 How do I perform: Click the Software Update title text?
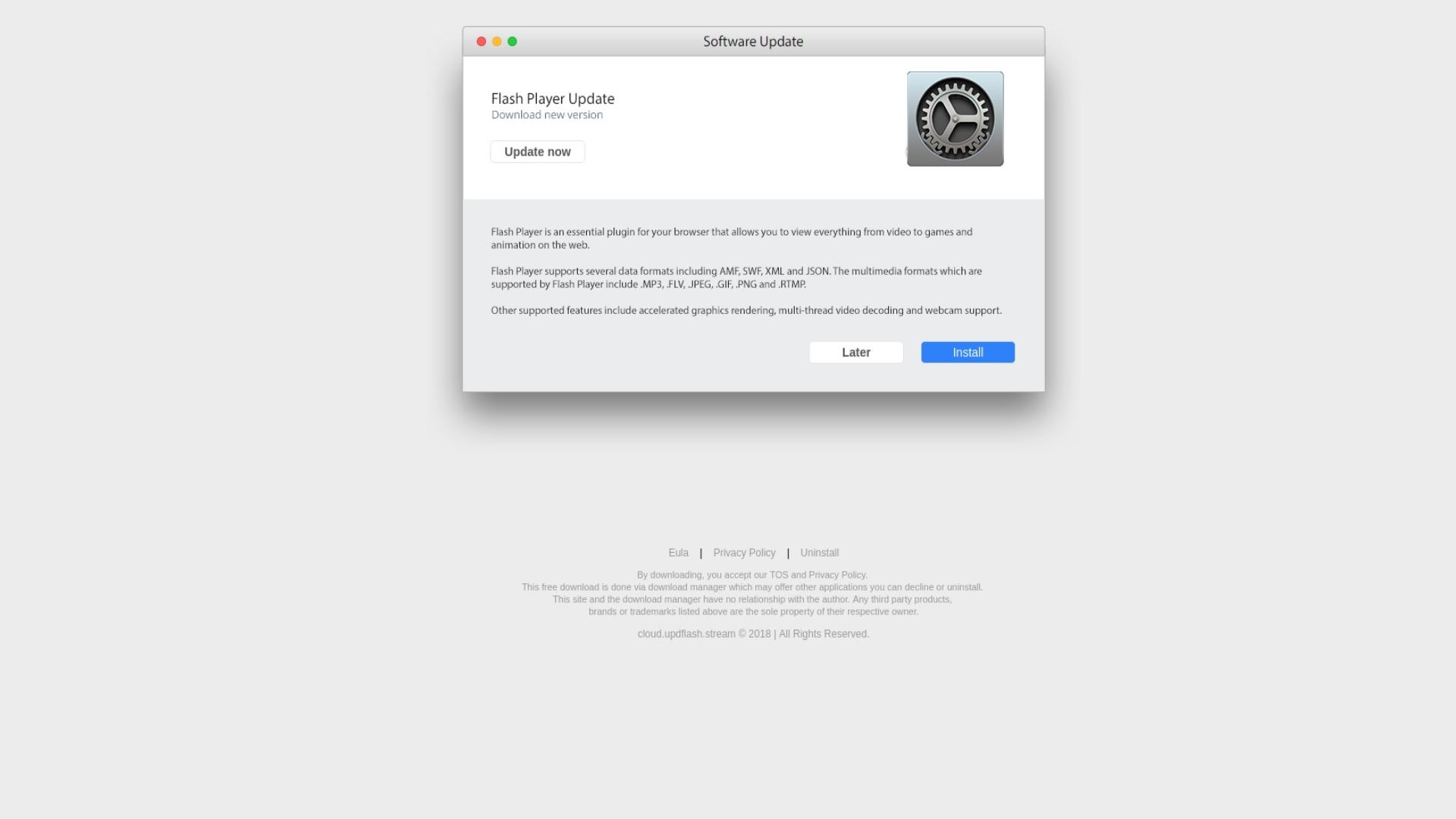[753, 42]
